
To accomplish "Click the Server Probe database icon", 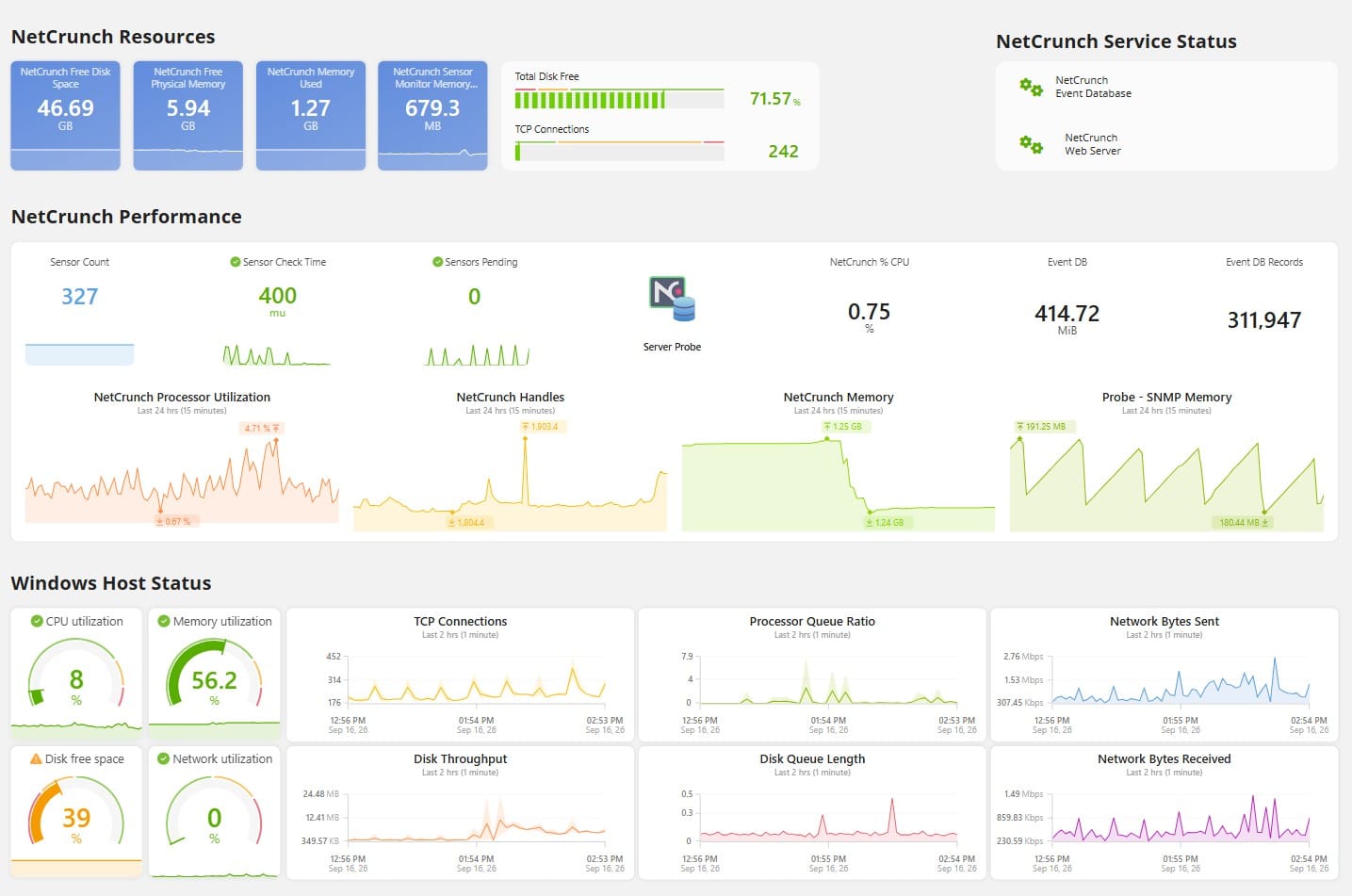I will tap(672, 300).
